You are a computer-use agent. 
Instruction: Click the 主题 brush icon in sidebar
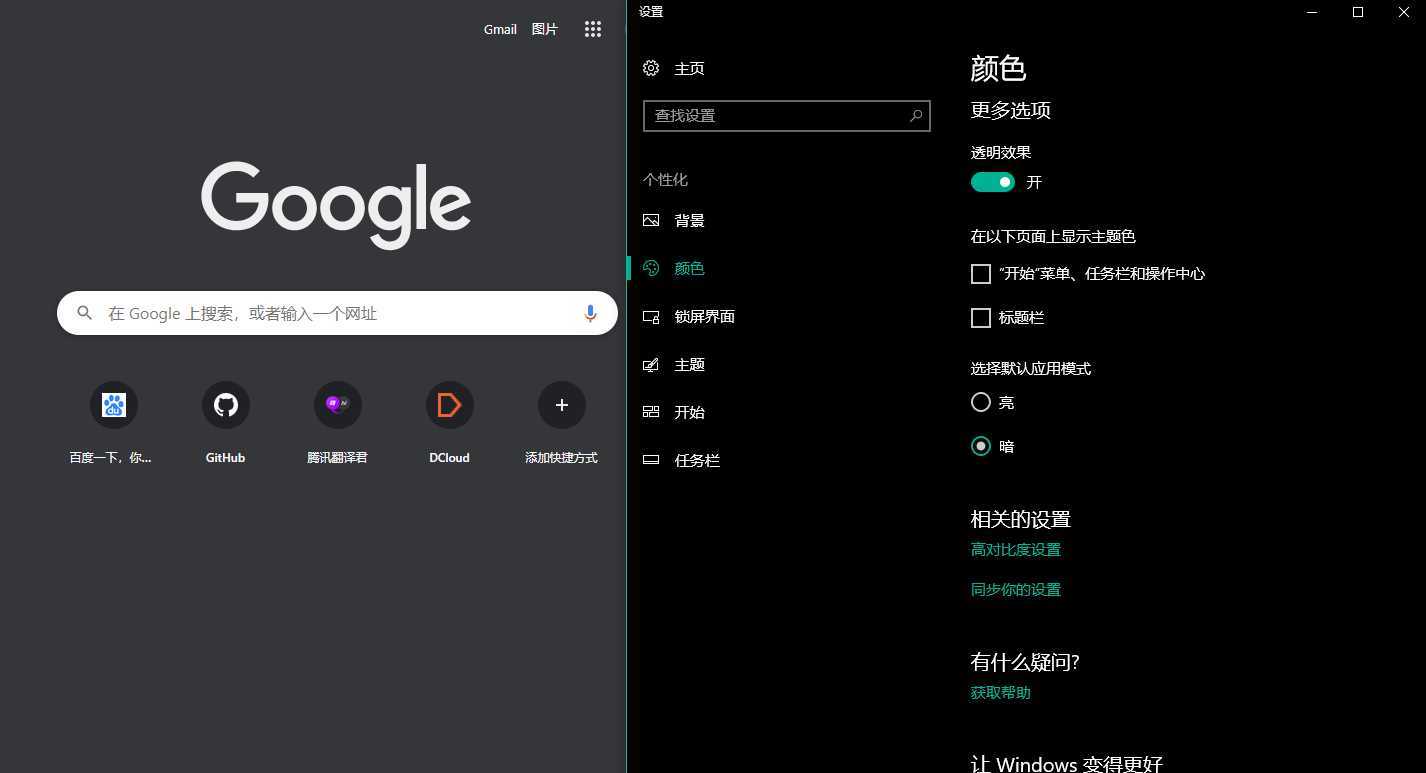tap(651, 364)
